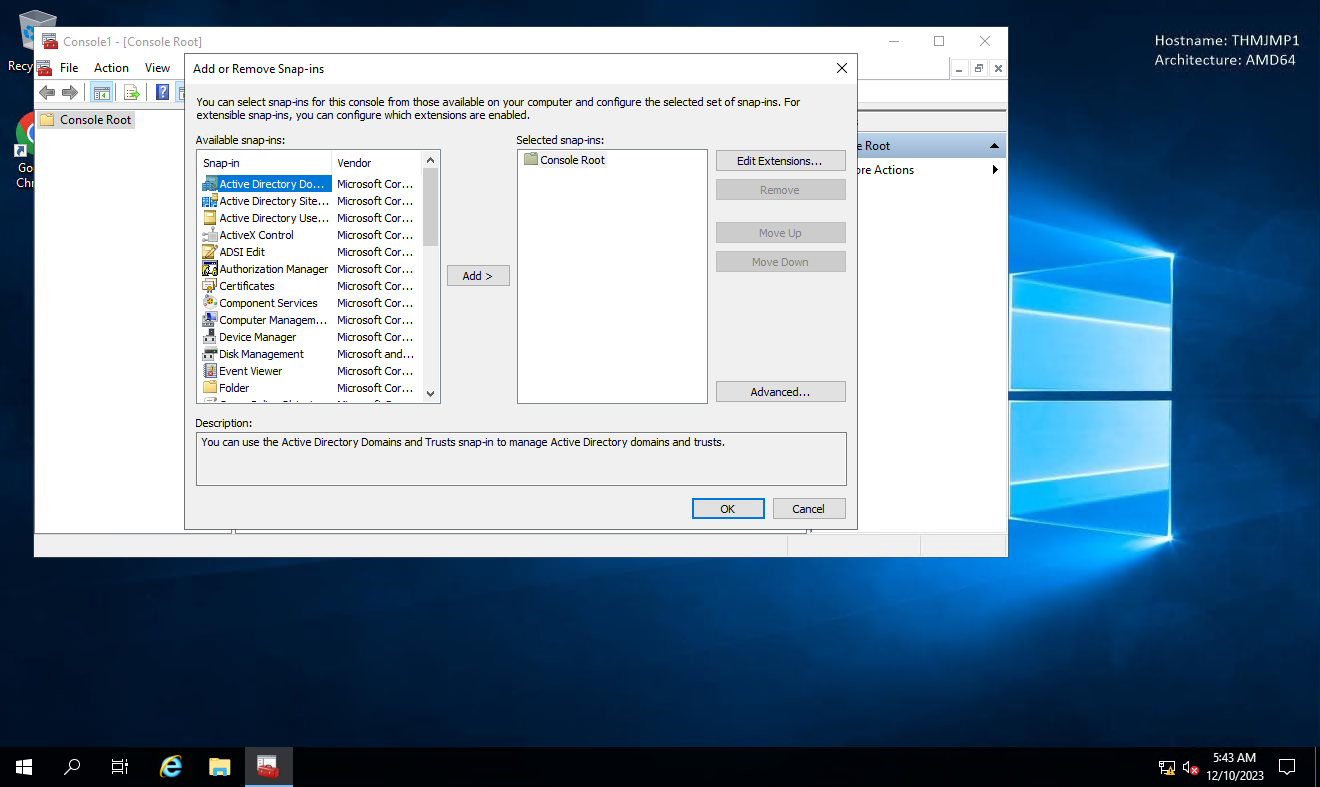1320x787 pixels.
Task: Open Task View from the taskbar
Action: point(120,767)
